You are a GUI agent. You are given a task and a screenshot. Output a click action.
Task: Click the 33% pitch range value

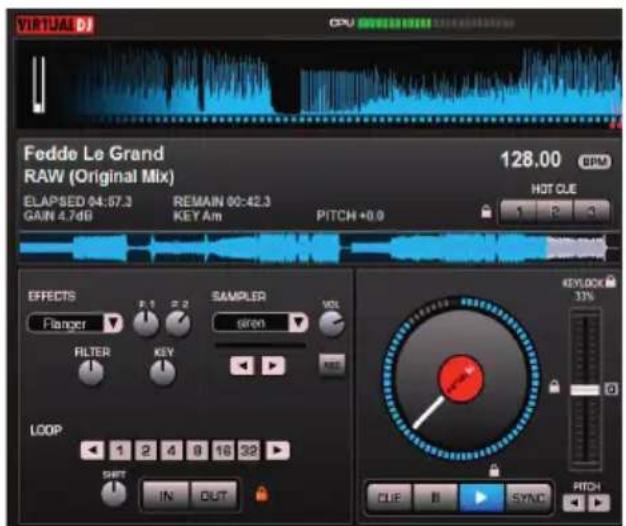(584, 296)
